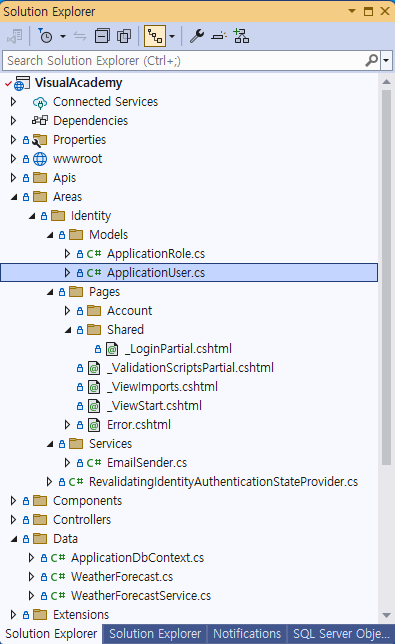Click the VisualAcademy web project icon

point(22,83)
